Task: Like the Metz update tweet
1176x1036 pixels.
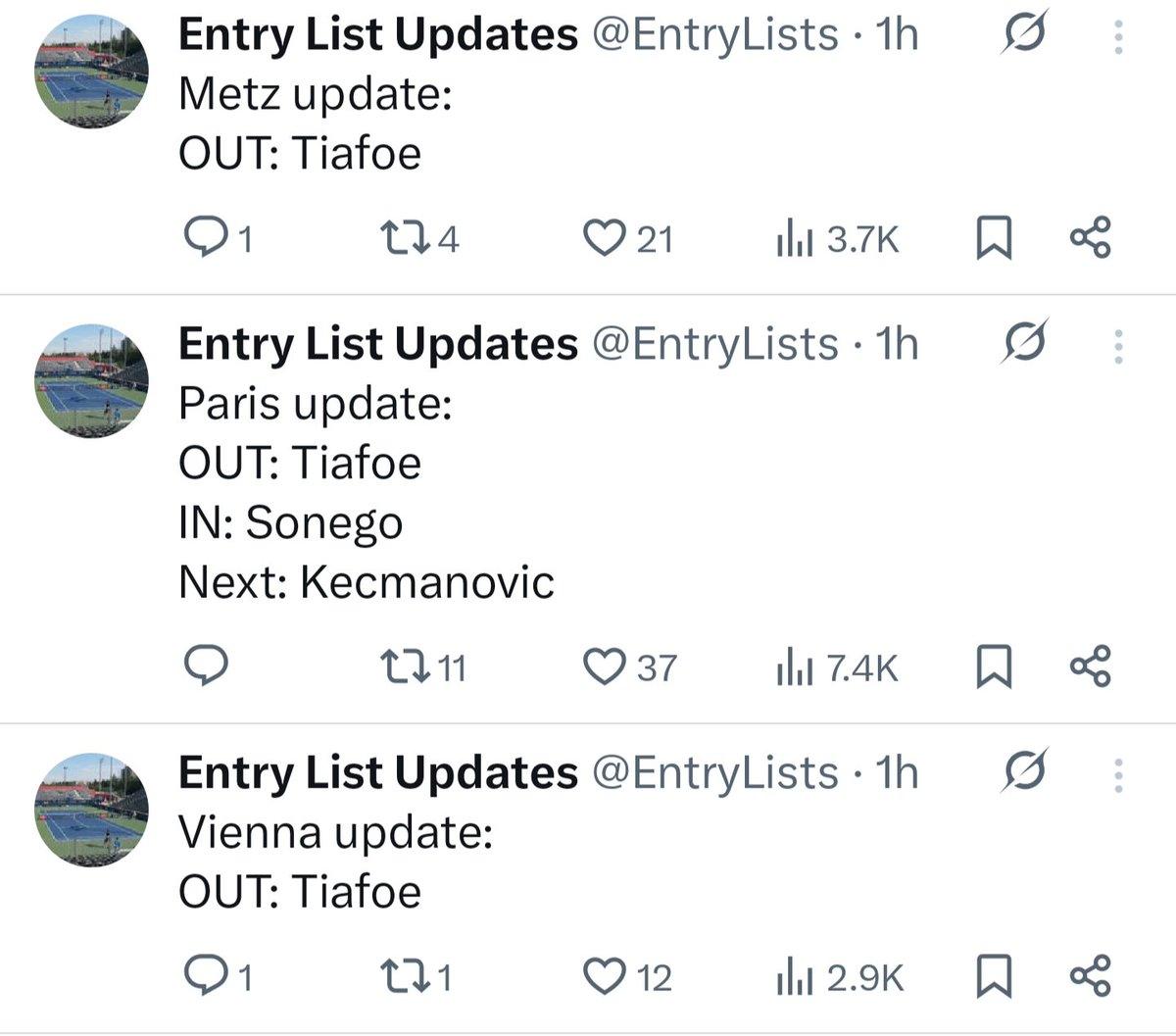Action: coord(604,238)
